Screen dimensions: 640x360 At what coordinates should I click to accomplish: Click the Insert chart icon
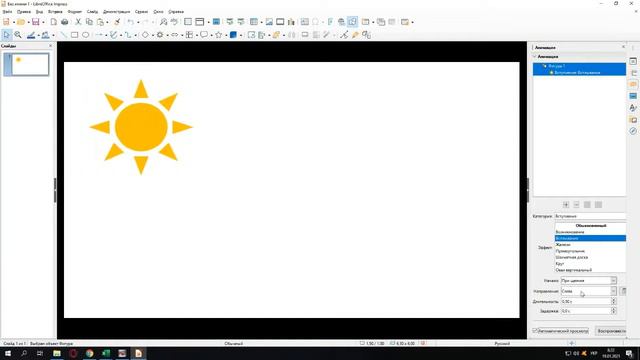click(291, 22)
